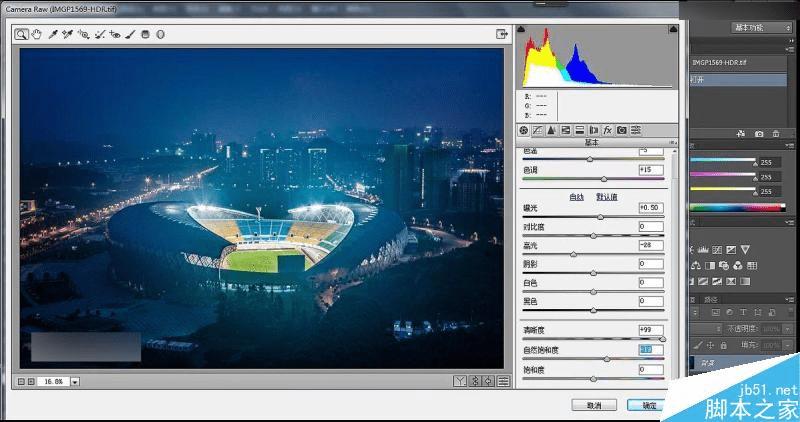Image resolution: width=800 pixels, height=422 pixels.
Task: Click the Exposure value input field
Action: pyautogui.click(x=651, y=208)
